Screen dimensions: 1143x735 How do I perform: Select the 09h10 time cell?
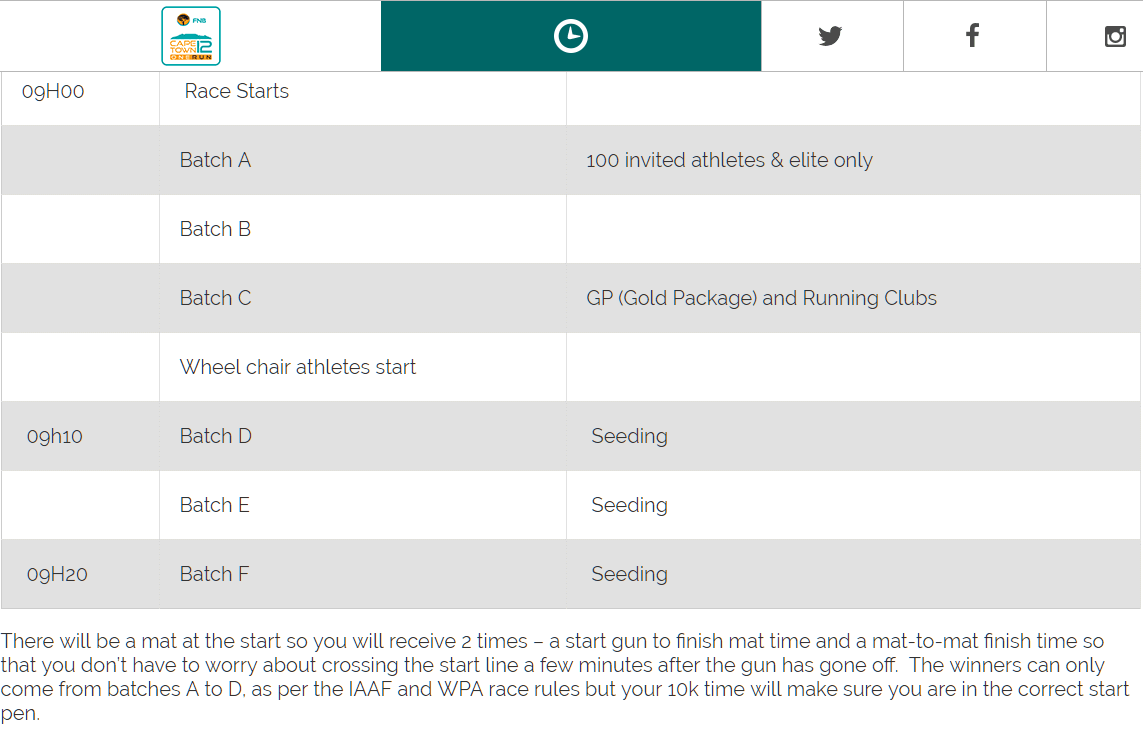[x=55, y=436]
